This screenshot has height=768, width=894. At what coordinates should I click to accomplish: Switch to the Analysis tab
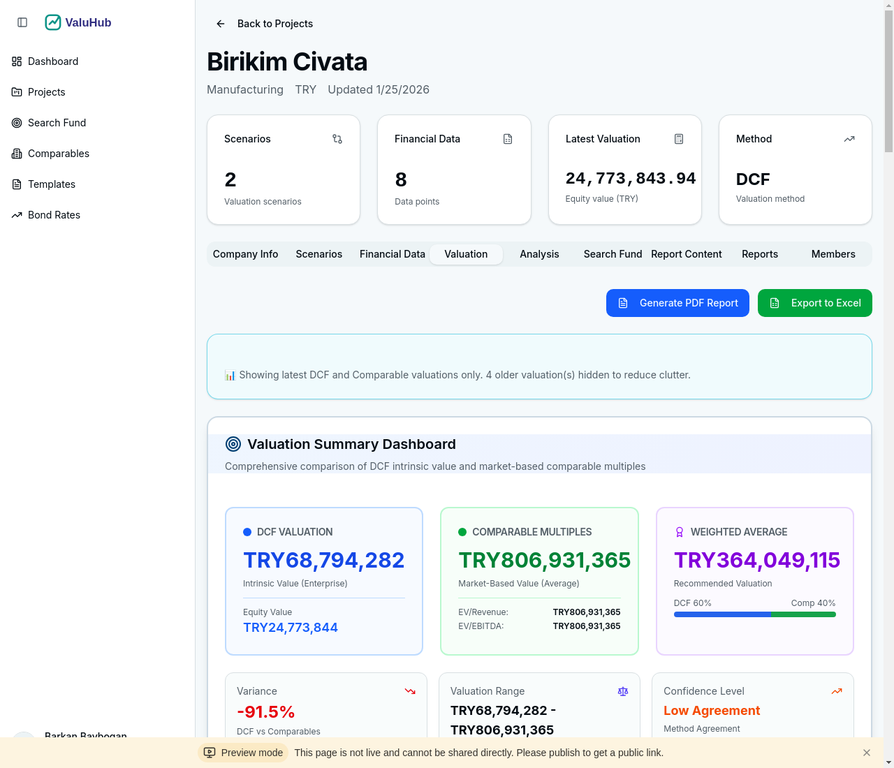539,254
